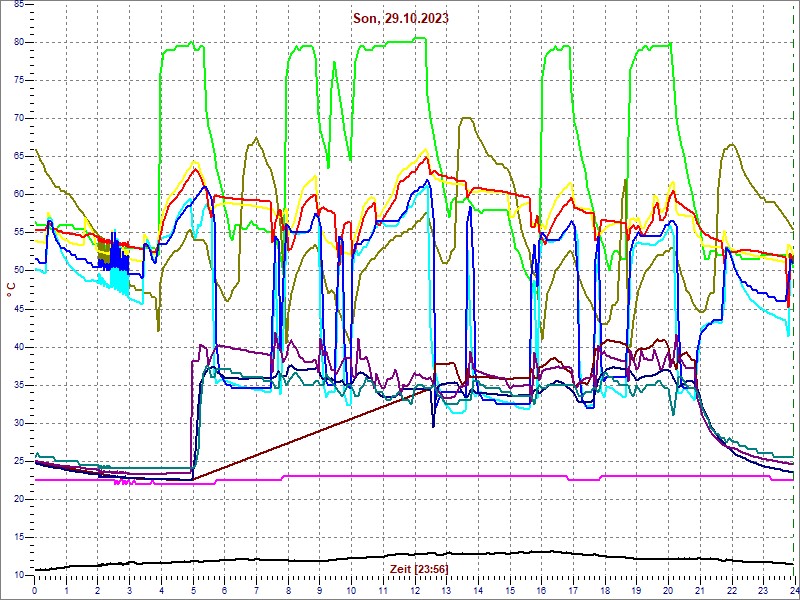Select the 45 tick on temperature axis
The image size is (800, 600).
point(18,309)
